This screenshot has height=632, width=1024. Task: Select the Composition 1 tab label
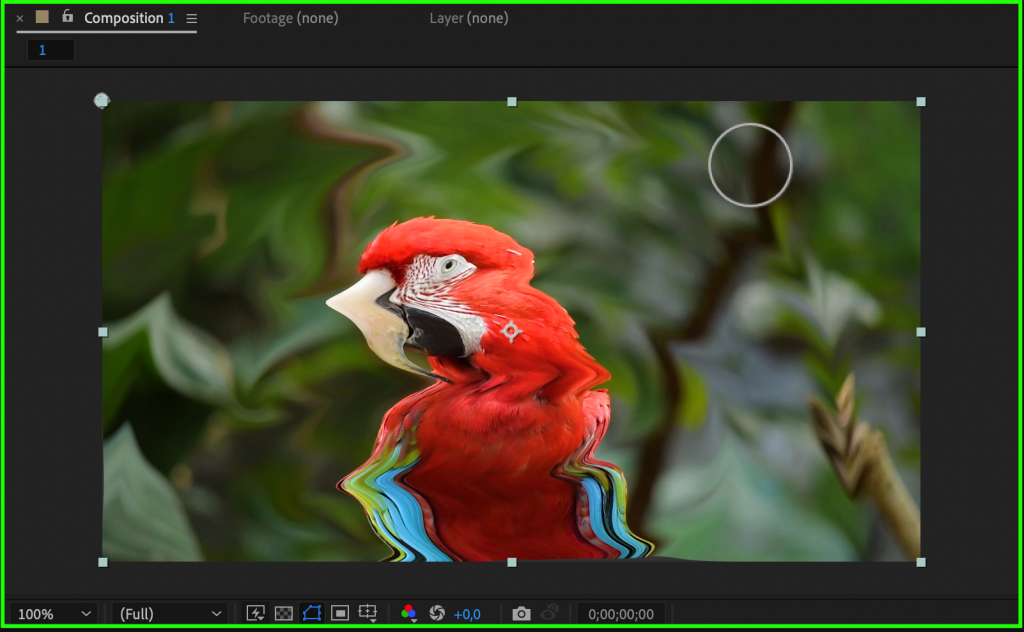[127, 17]
